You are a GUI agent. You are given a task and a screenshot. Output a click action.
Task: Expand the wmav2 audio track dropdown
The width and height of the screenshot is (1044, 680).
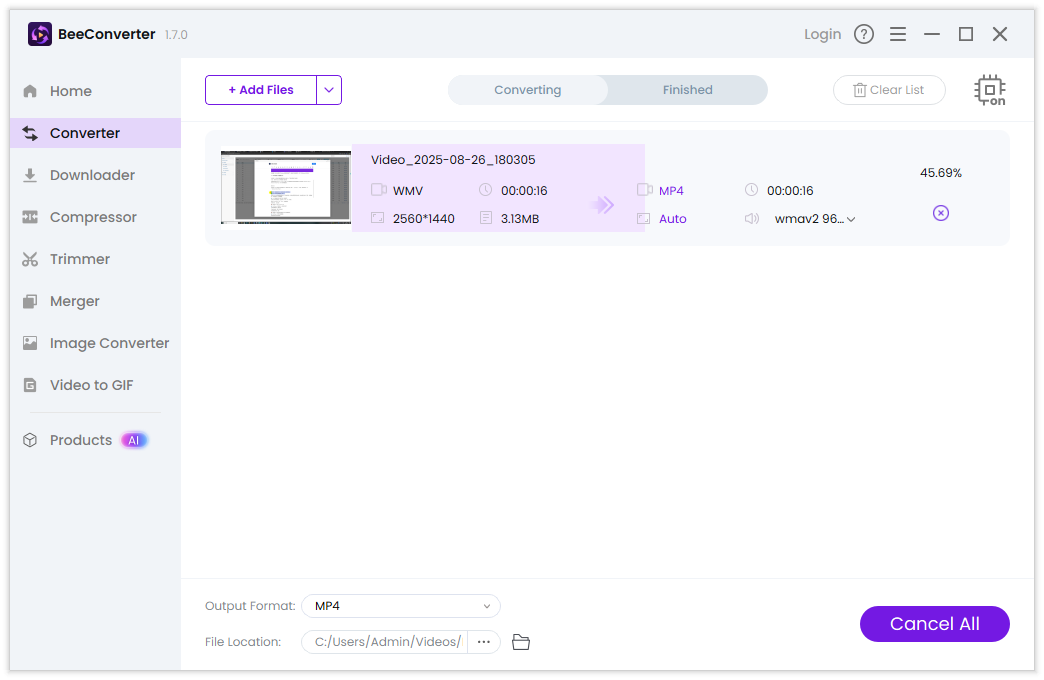(x=815, y=219)
